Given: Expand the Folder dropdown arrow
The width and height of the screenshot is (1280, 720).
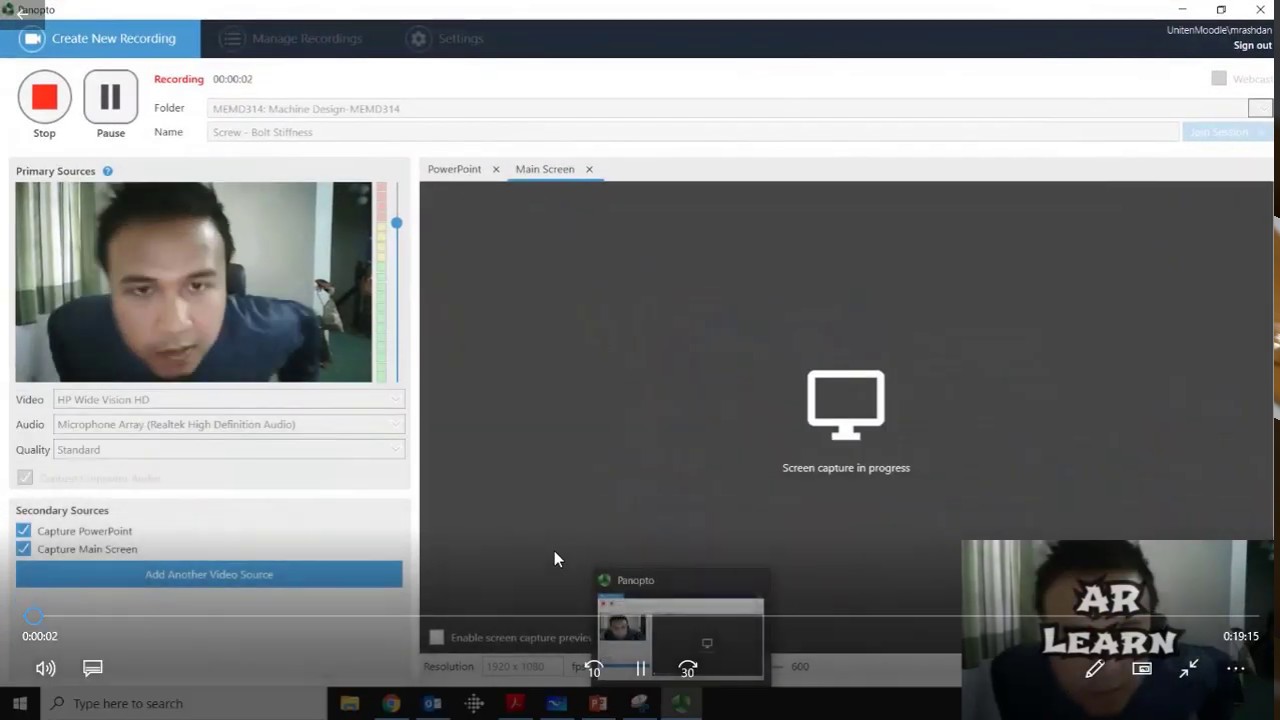Looking at the screenshot, I should pos(1259,108).
